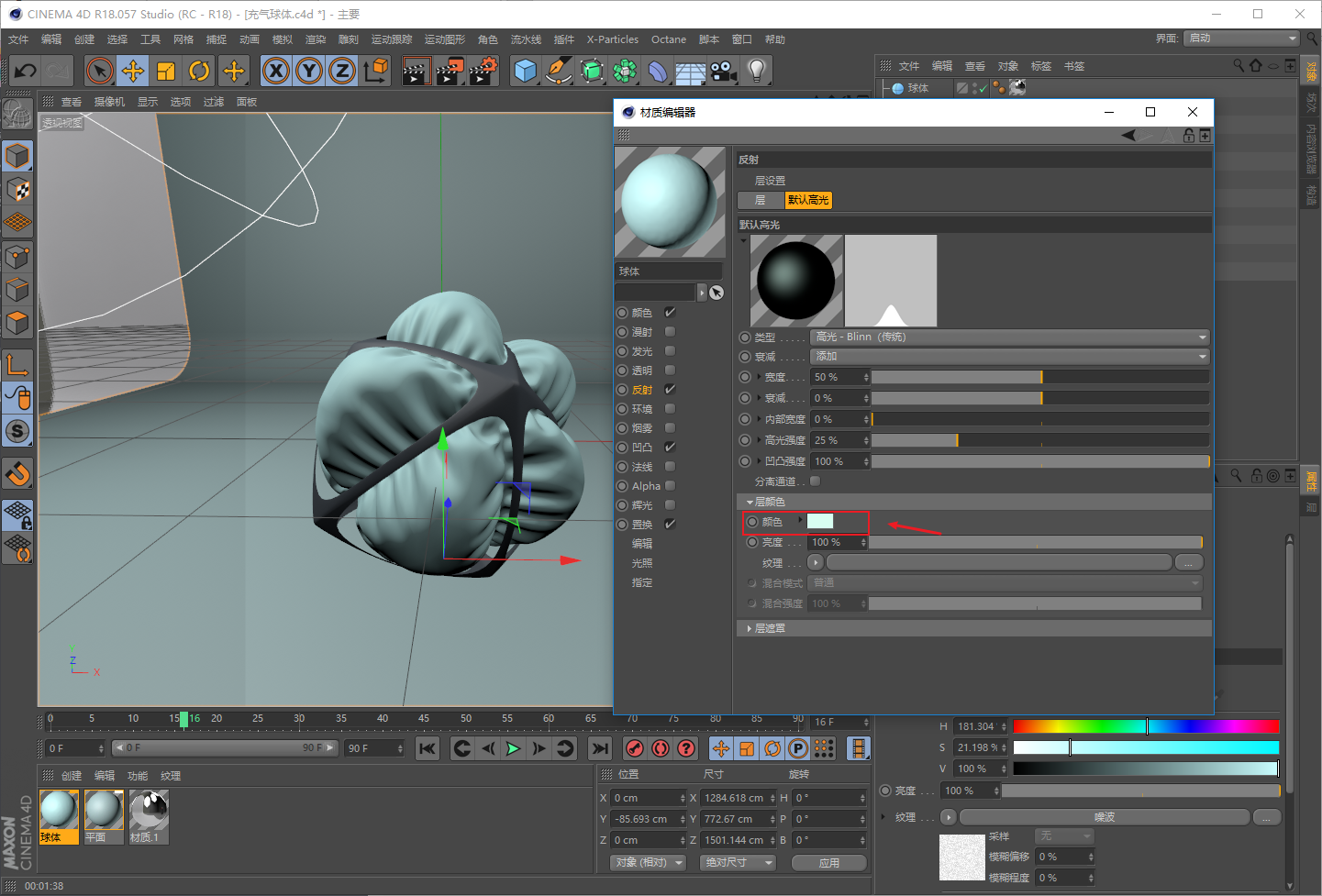Image resolution: width=1322 pixels, height=896 pixels.
Task: Open the 绝对尺寸 dropdown
Action: click(x=738, y=863)
